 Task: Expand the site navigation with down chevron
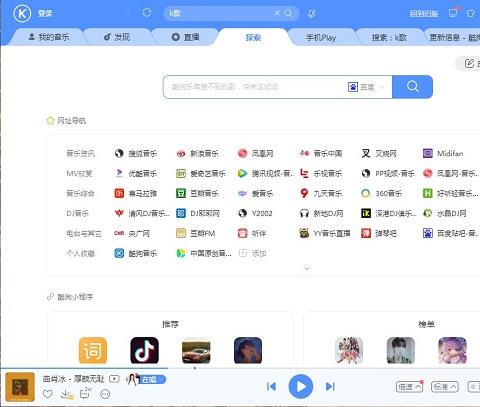pyautogui.click(x=307, y=268)
